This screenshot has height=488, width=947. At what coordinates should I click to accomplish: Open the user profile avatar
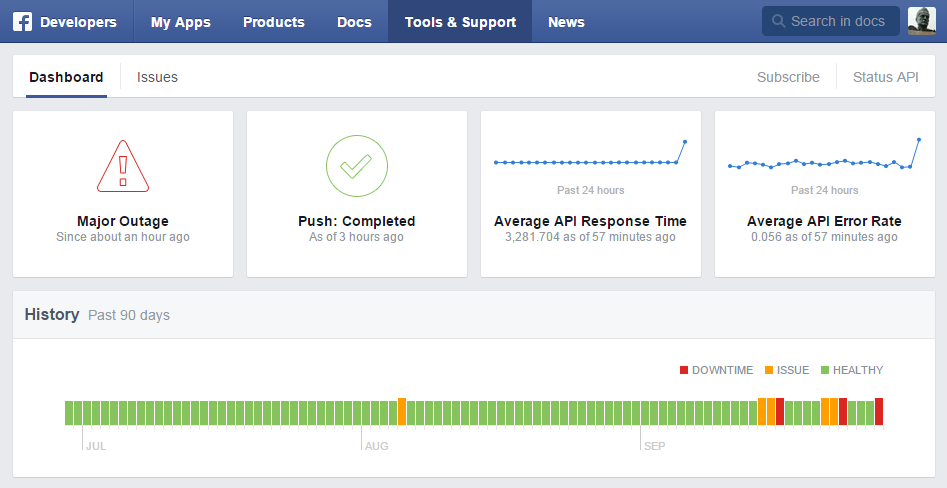(x=921, y=21)
